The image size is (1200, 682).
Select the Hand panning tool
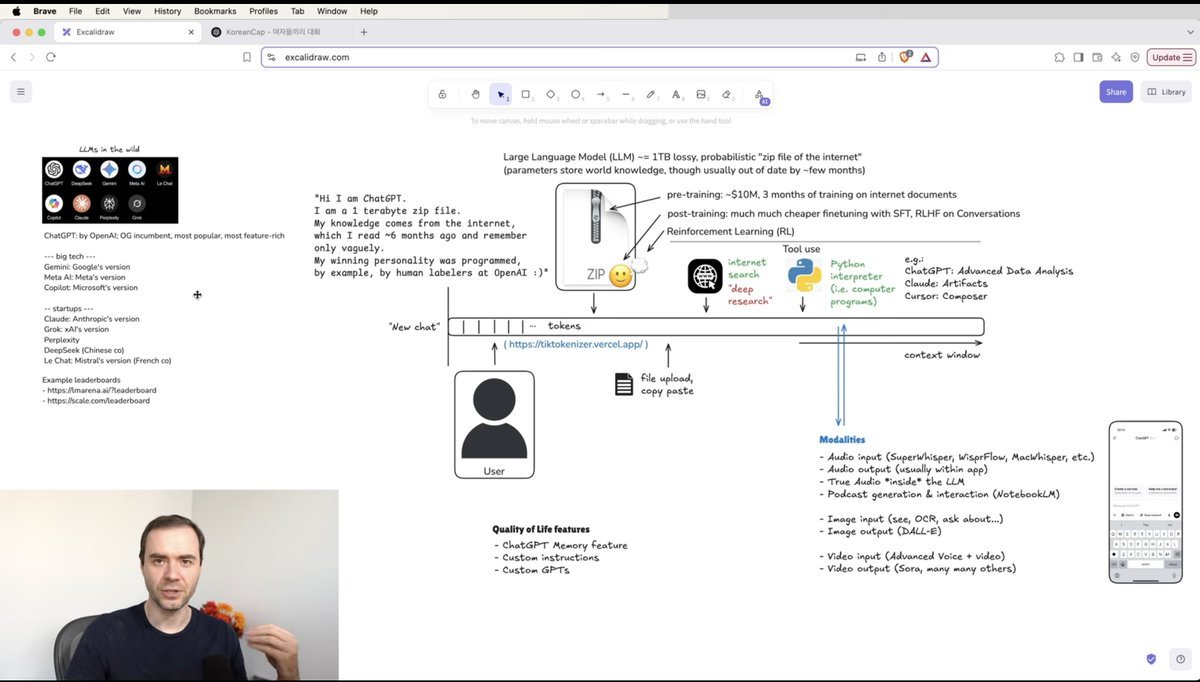tap(476, 94)
